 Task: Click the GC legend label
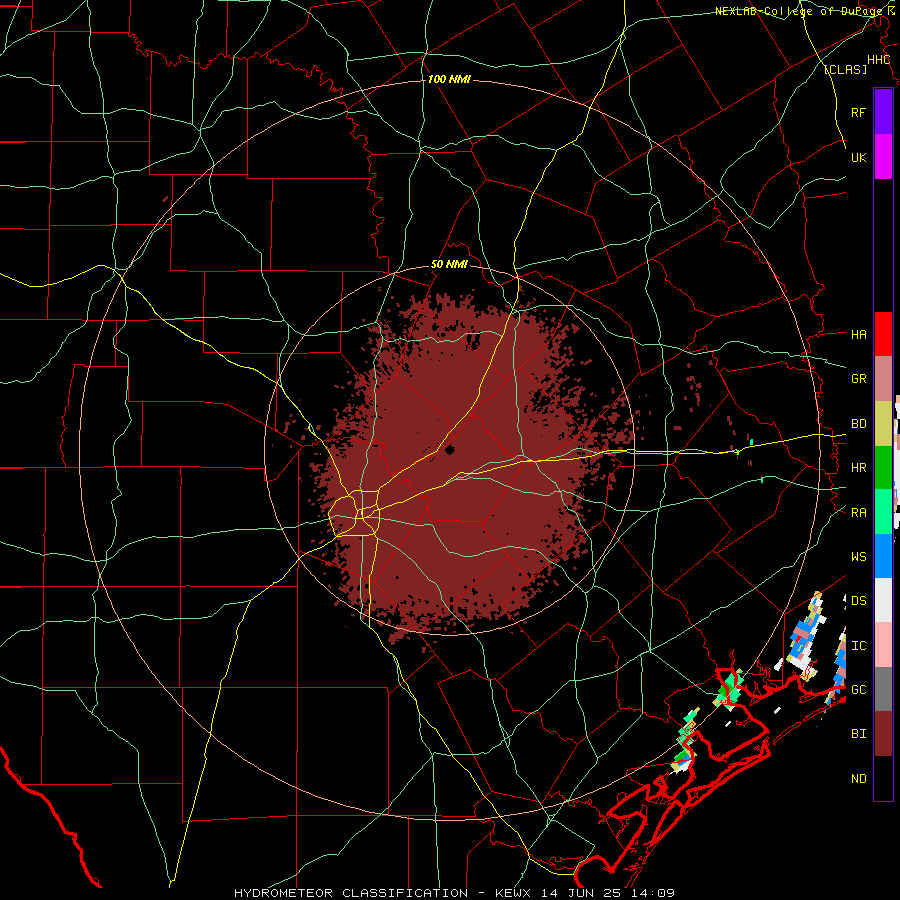pos(858,689)
